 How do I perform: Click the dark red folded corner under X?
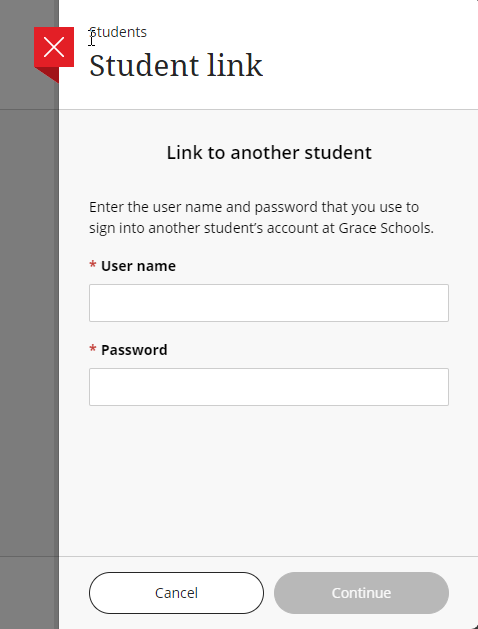point(50,74)
